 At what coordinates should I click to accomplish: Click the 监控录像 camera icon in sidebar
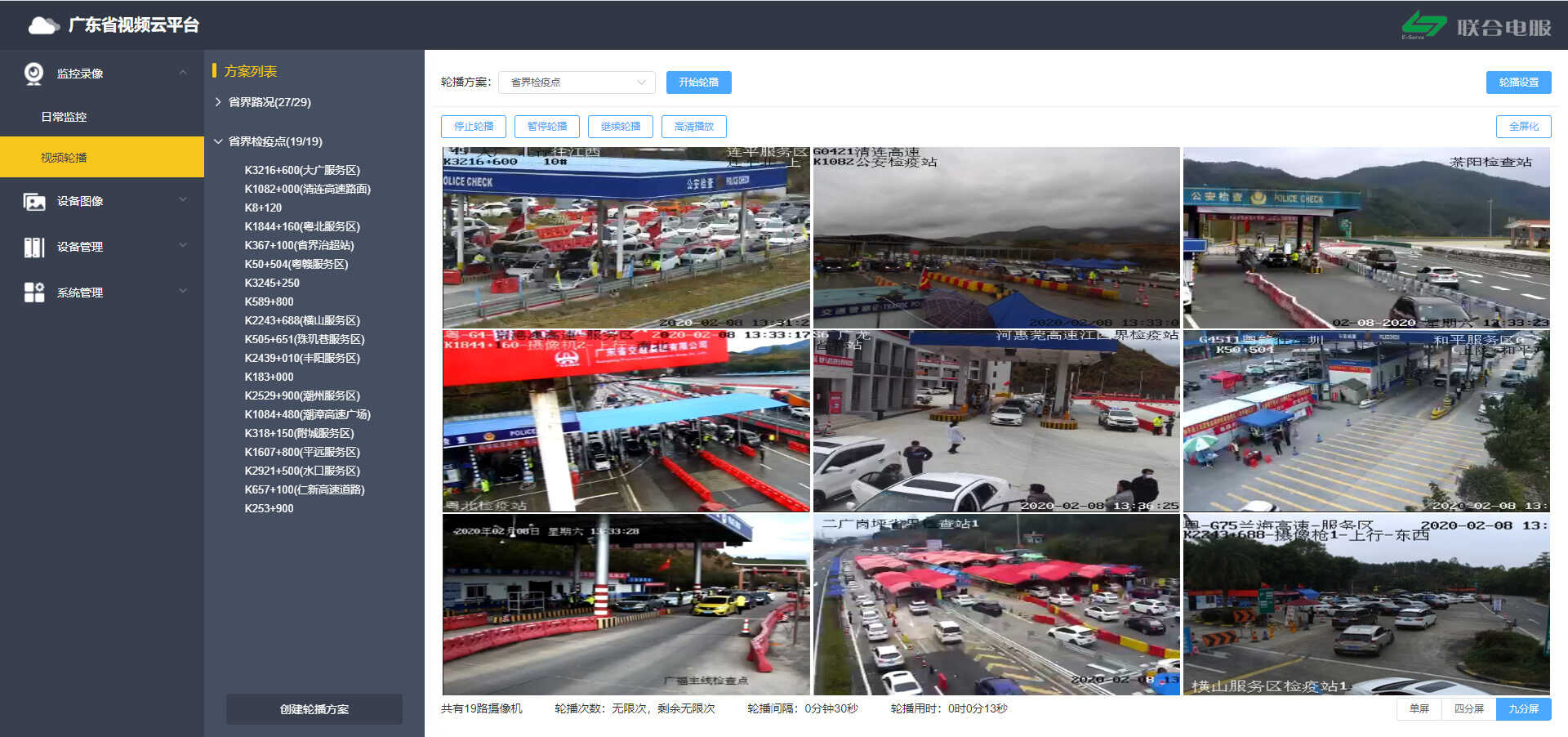point(33,74)
